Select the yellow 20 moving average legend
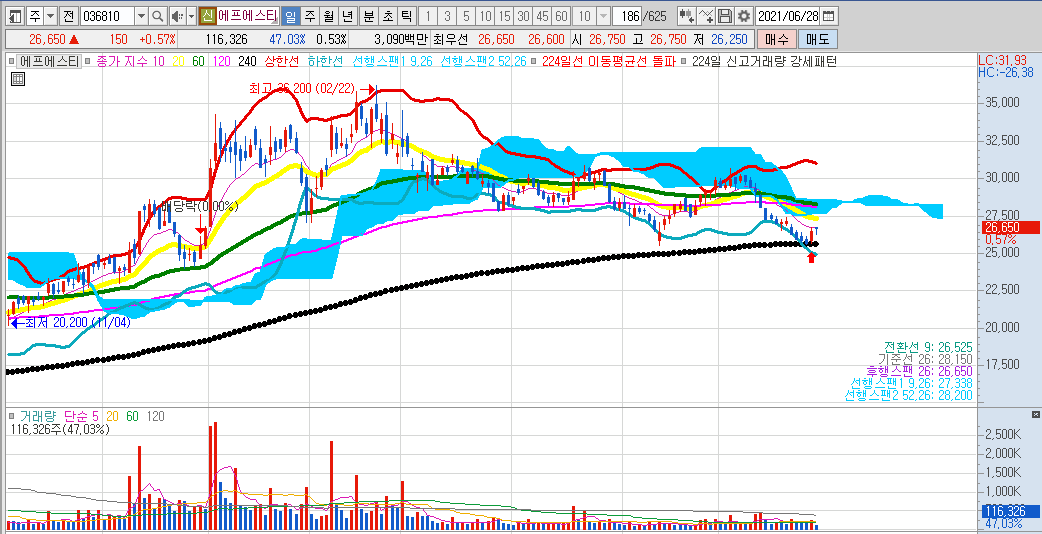The image size is (1042, 534). 178,61
